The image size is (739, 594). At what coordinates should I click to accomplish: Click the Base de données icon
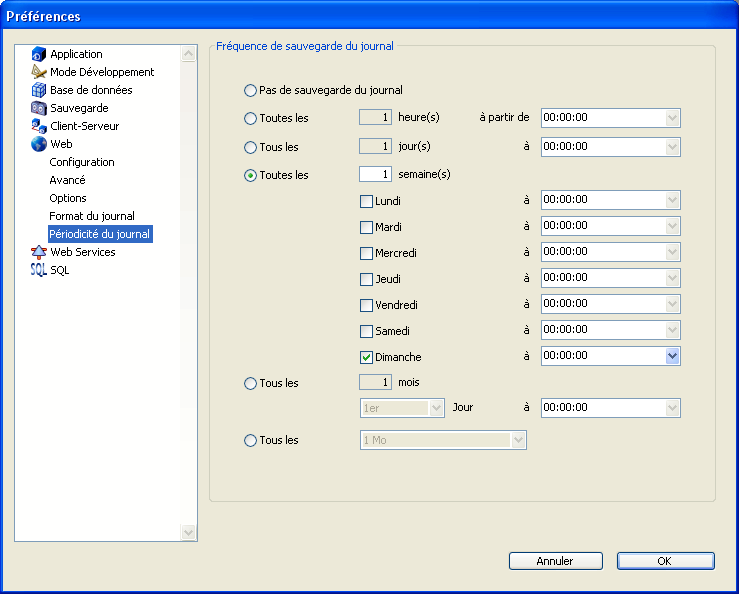click(x=39, y=90)
